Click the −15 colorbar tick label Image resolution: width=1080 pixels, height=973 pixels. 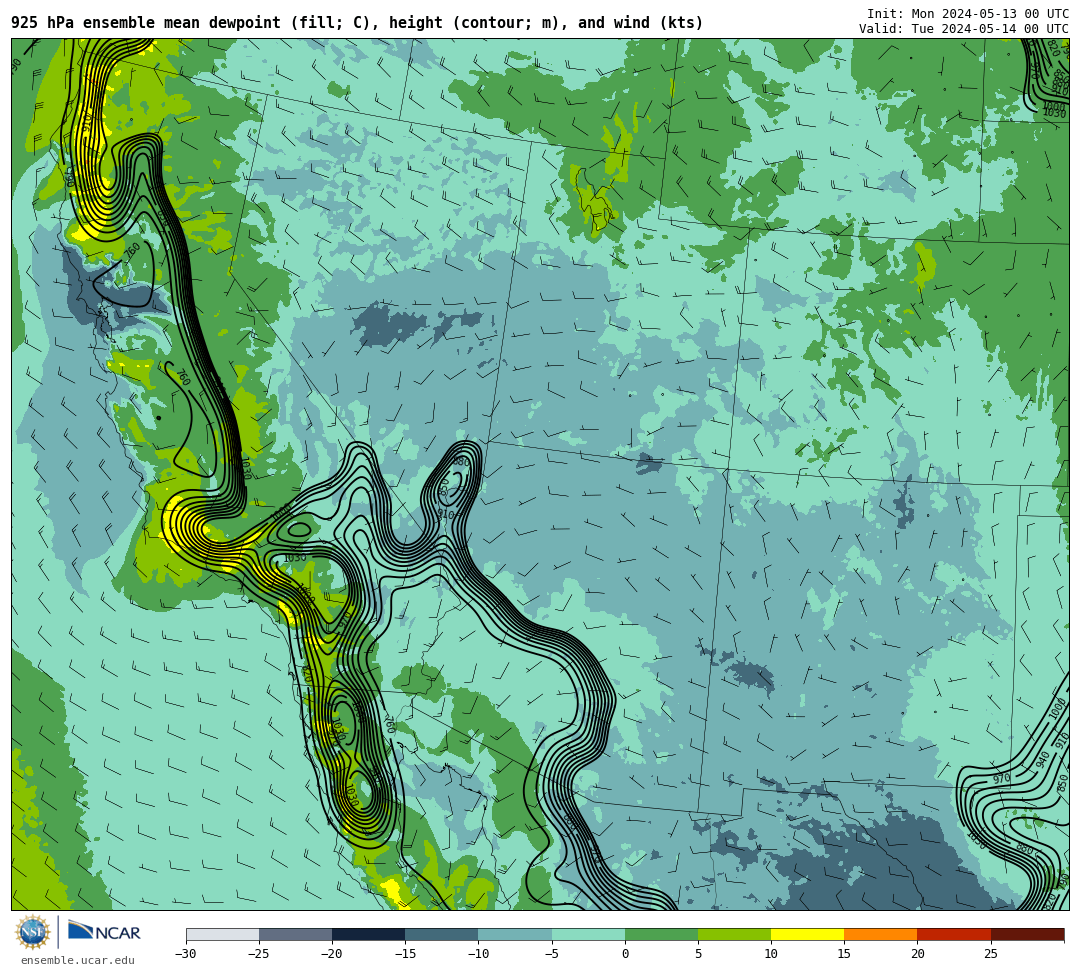point(405,954)
